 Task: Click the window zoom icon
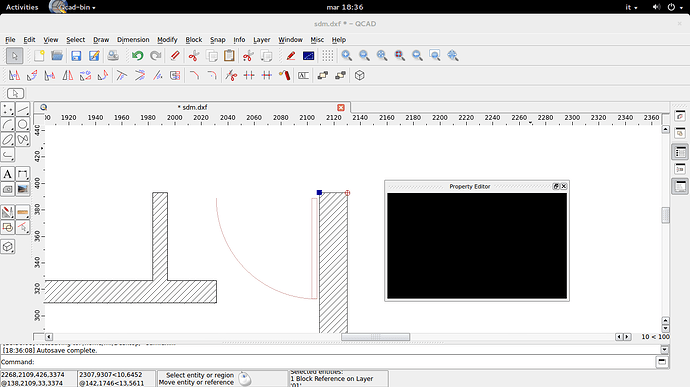coord(435,56)
